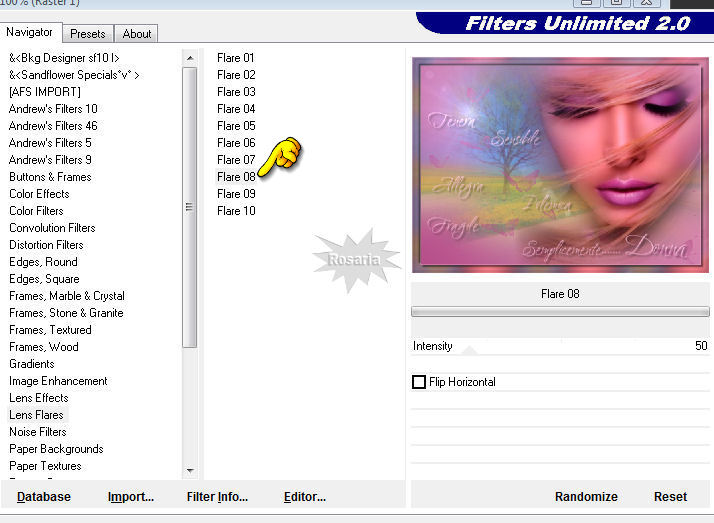Click scroll-up arrow of category list
The width and height of the screenshot is (714, 523).
pyautogui.click(x=190, y=58)
